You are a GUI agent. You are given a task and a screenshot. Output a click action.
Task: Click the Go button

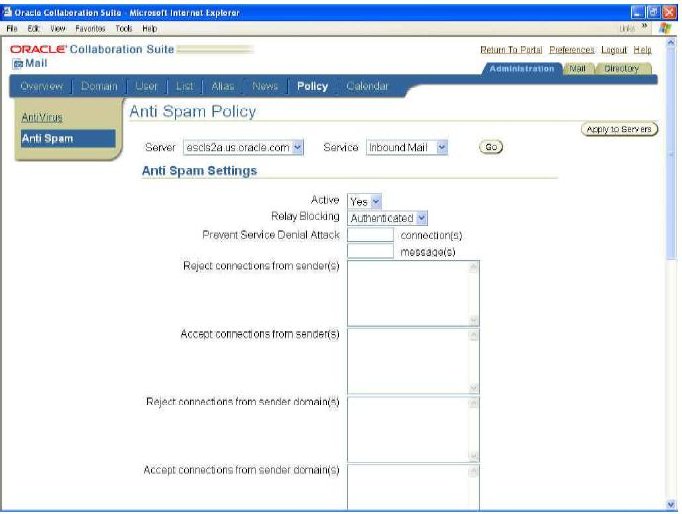491,147
